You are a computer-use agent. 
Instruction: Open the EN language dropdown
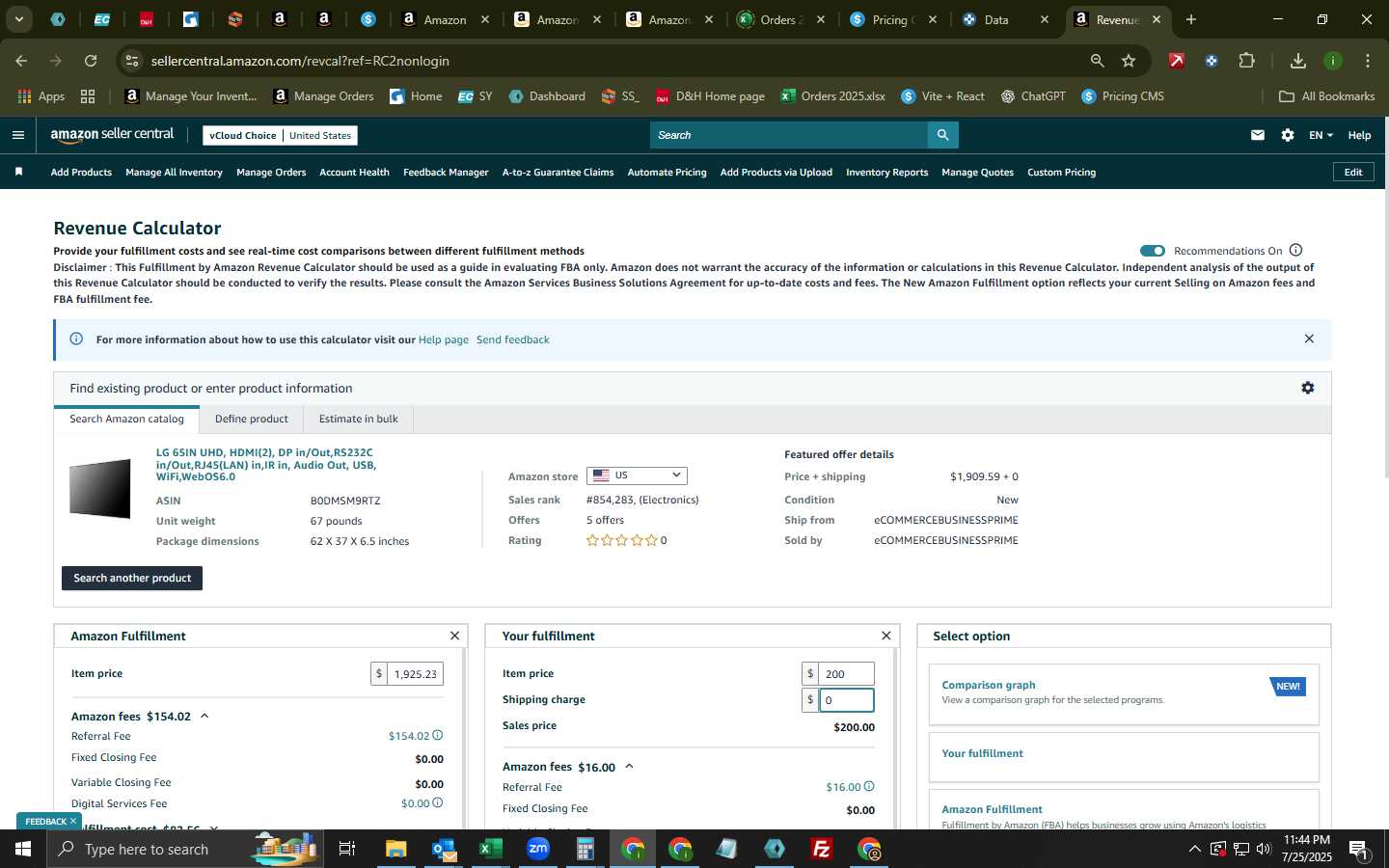coord(1321,135)
